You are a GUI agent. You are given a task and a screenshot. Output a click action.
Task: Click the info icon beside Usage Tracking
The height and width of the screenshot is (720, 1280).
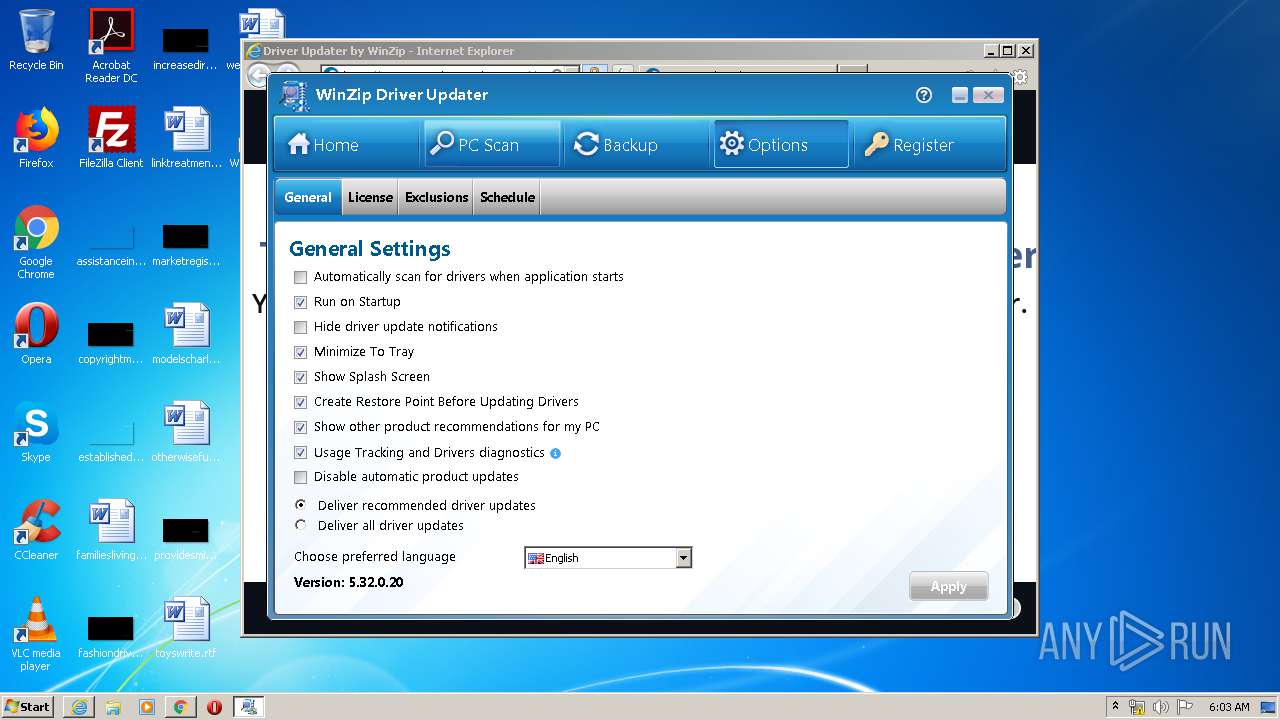(556, 453)
